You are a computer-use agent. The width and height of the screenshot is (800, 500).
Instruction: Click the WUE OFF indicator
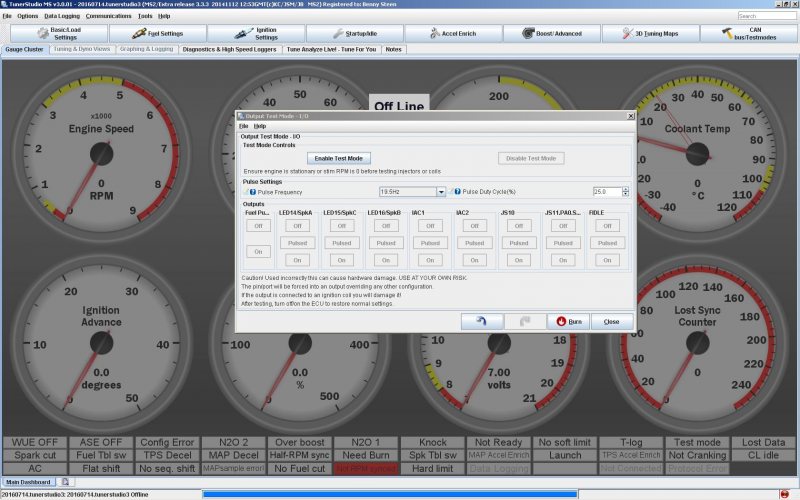tap(35, 442)
